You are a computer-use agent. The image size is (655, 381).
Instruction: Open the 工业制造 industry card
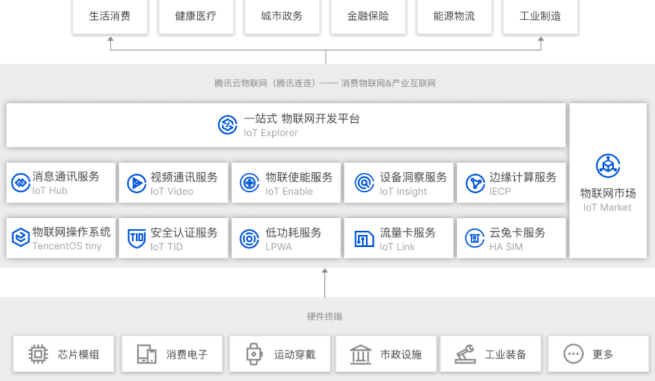(x=541, y=16)
